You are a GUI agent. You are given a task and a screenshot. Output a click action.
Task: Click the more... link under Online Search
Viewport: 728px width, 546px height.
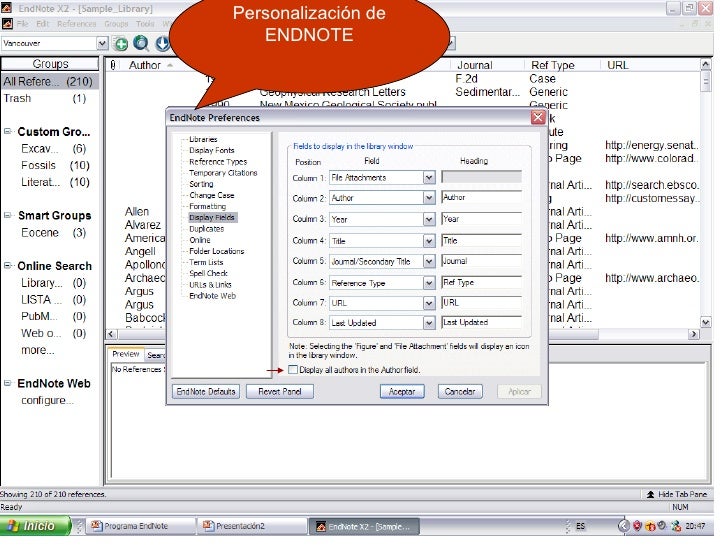pos(38,350)
